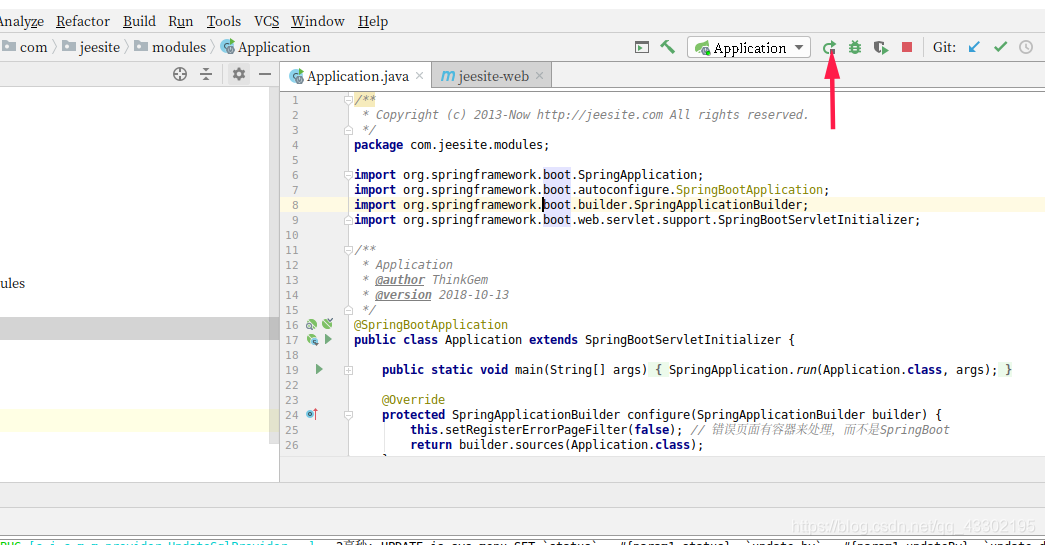This screenshot has height=545, width=1045.
Task: Commit changes with the Git checkmark icon
Action: [x=1000, y=47]
